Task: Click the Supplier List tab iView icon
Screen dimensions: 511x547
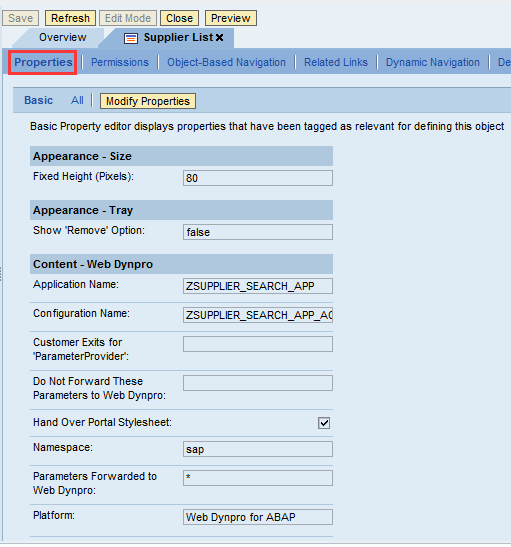Action: 131,38
